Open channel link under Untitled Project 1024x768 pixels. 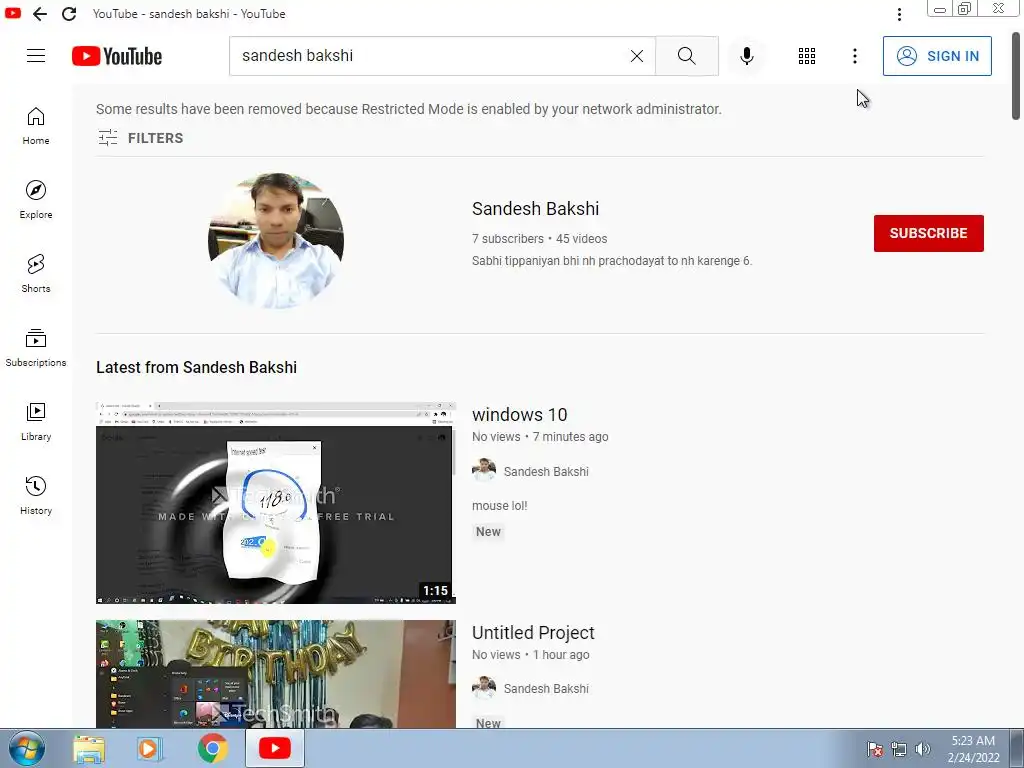pos(546,688)
